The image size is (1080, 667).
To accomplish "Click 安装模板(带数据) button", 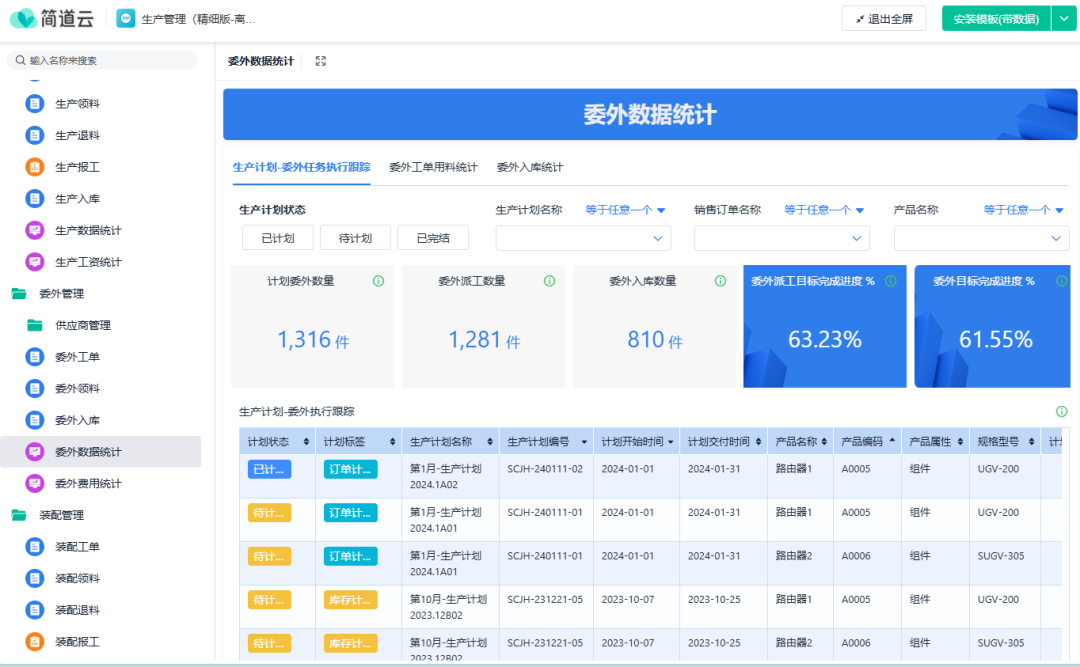I will [995, 19].
